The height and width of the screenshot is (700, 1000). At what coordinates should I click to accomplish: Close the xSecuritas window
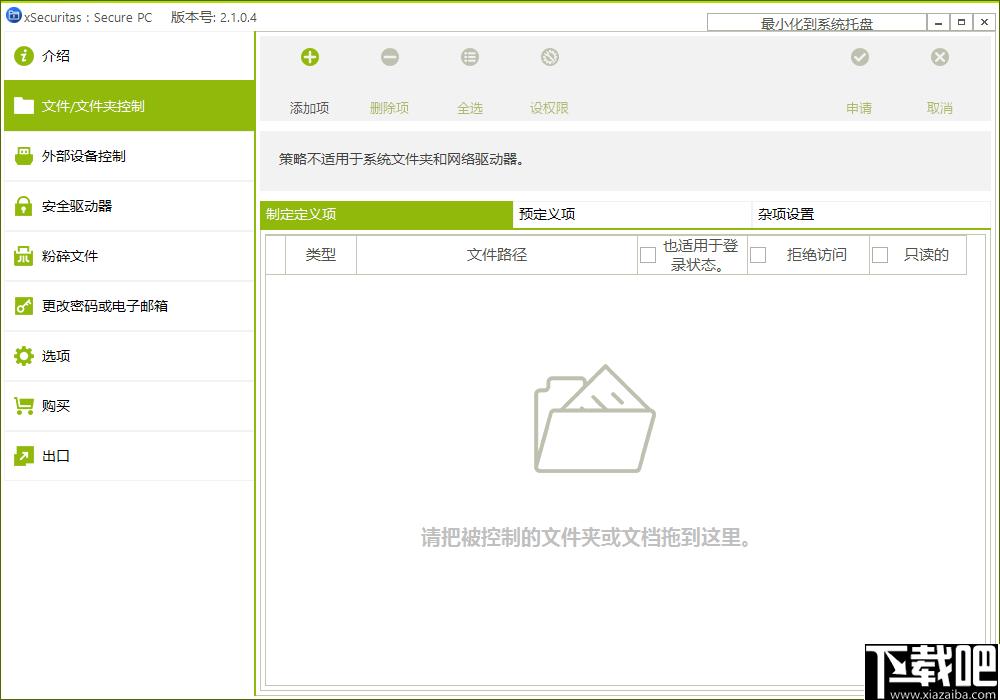[x=985, y=22]
